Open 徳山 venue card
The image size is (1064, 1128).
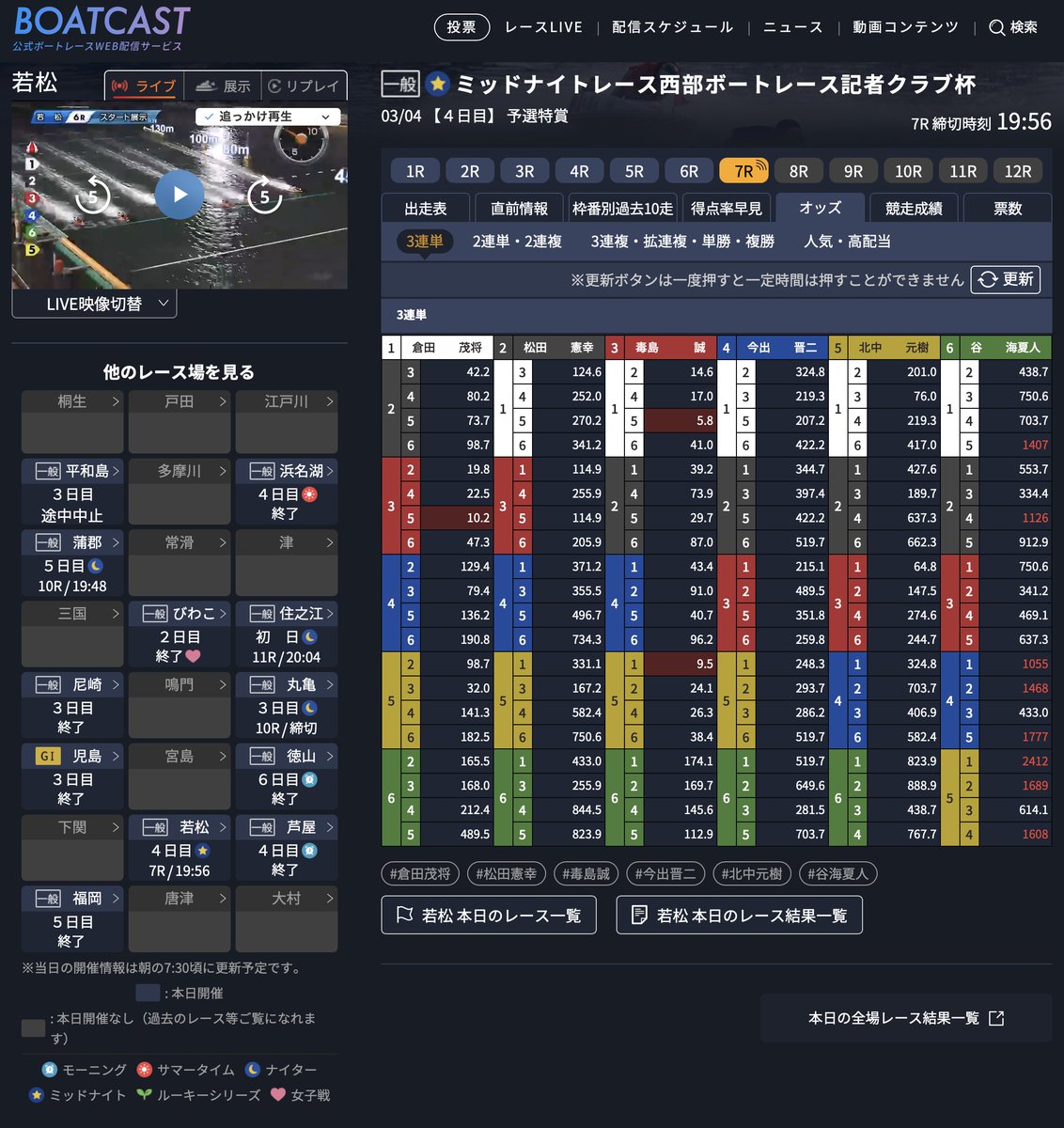[x=287, y=777]
